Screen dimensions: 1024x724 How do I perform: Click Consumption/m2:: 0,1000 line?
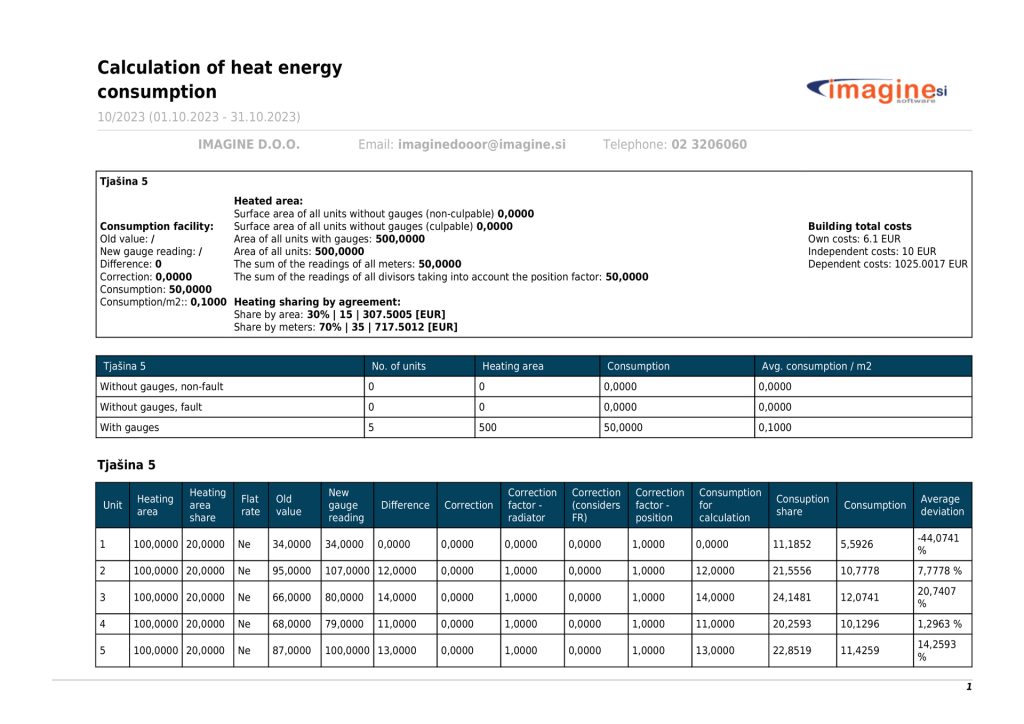163,302
